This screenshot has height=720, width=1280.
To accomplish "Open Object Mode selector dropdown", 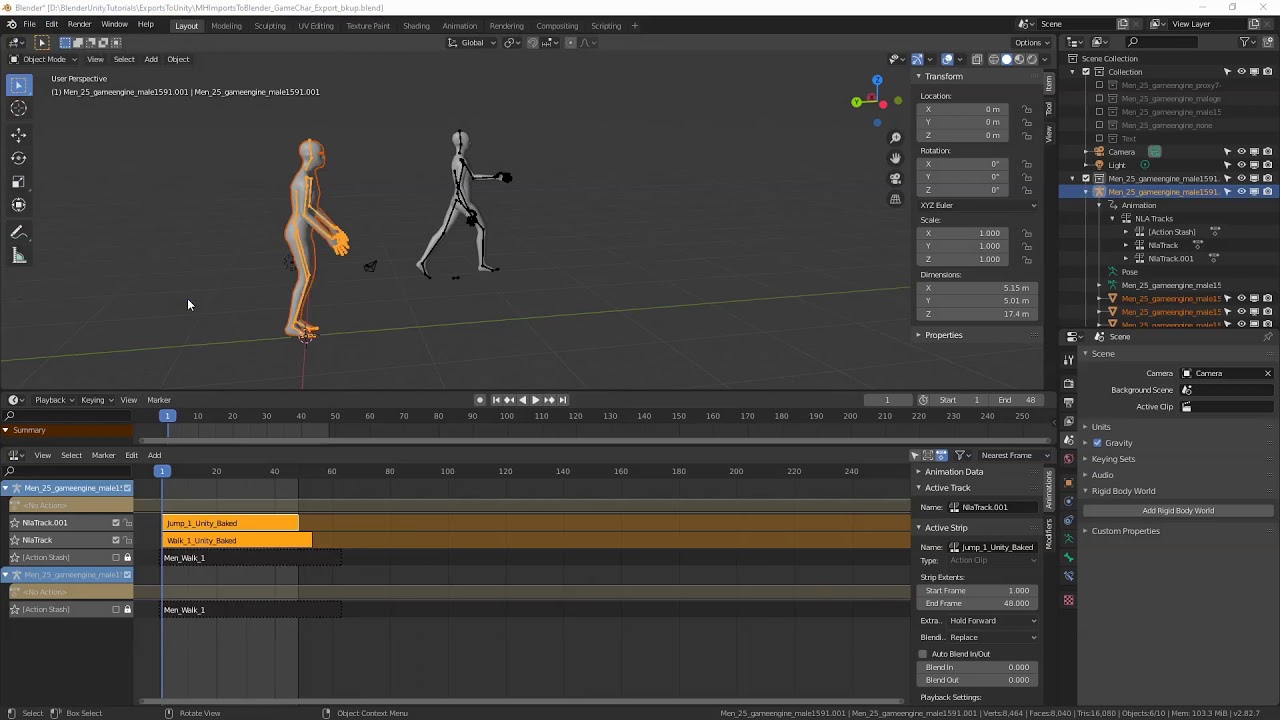I will [x=44, y=59].
